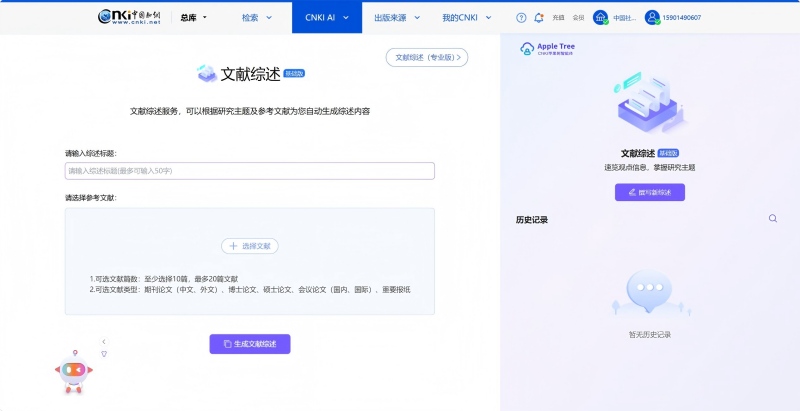Open the notification bell icon
The height and width of the screenshot is (411, 800).
tap(539, 18)
